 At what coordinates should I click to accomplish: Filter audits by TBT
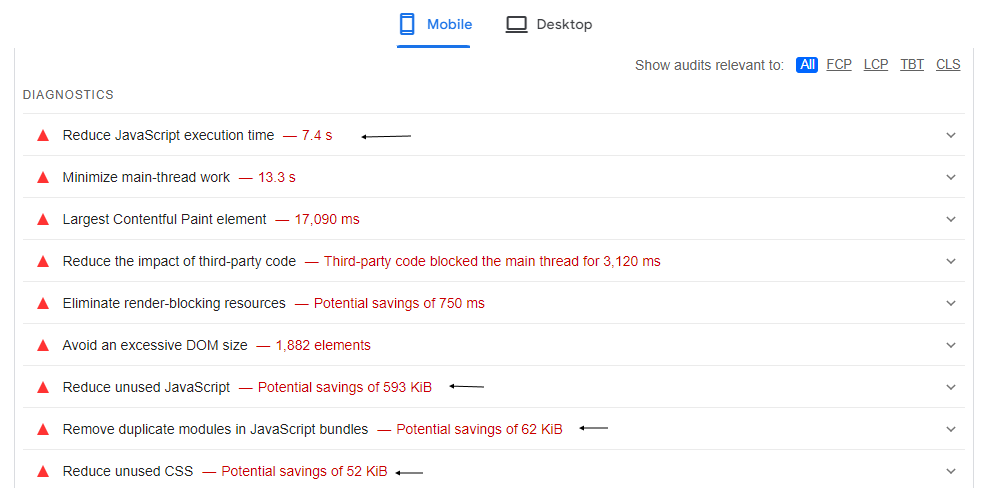[912, 65]
